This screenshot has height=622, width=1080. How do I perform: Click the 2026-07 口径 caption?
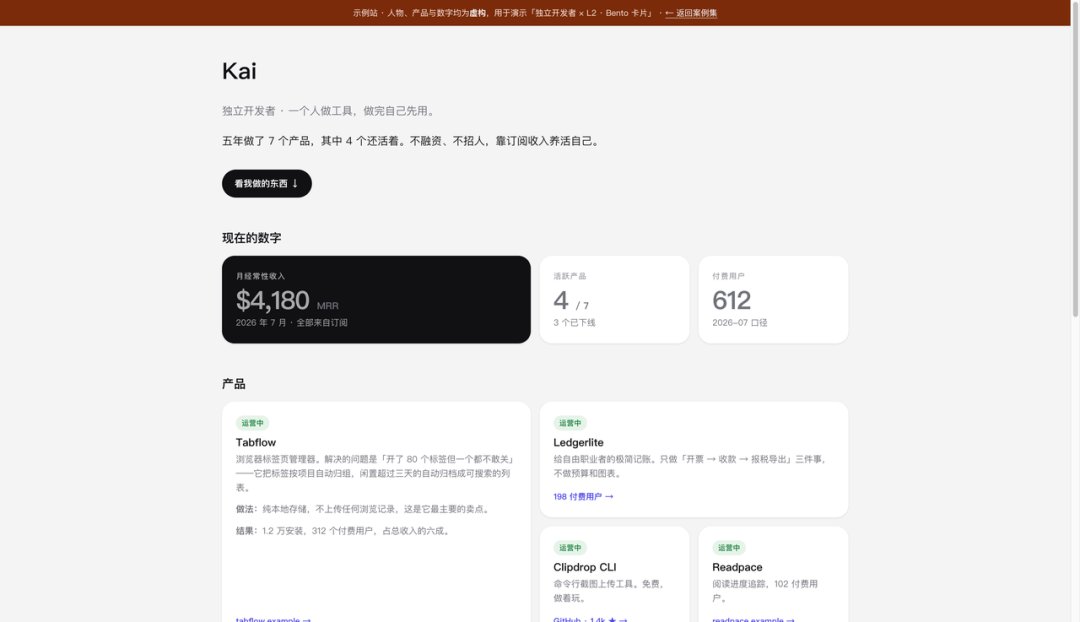pos(740,322)
